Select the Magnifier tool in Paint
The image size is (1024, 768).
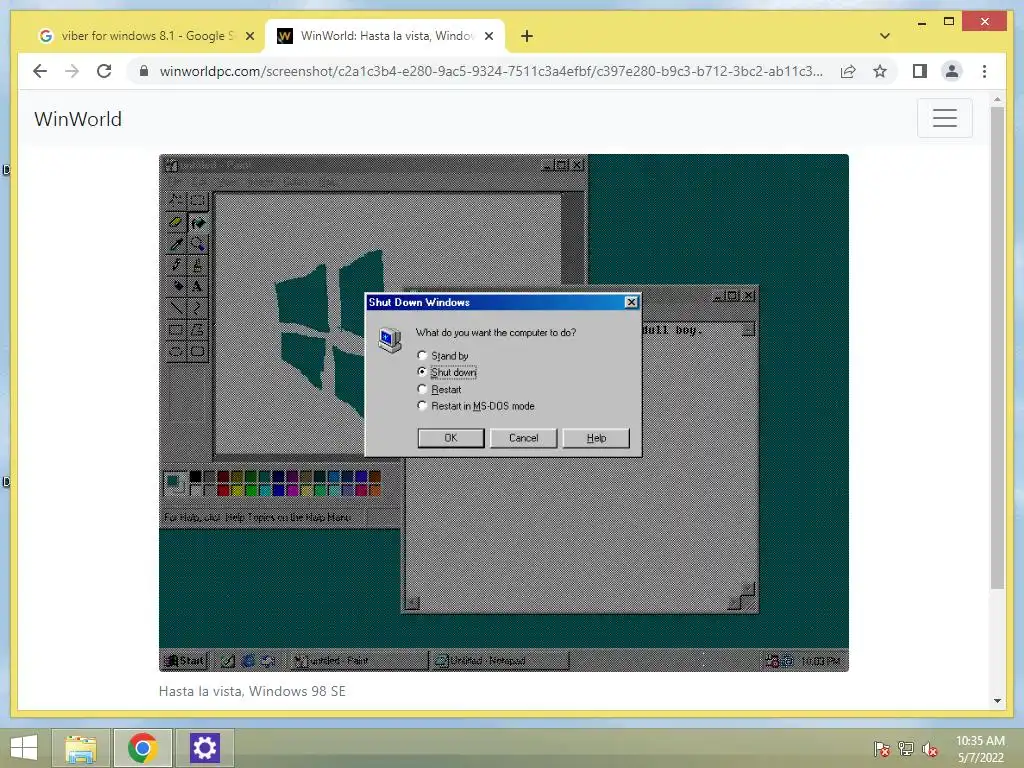(x=197, y=244)
